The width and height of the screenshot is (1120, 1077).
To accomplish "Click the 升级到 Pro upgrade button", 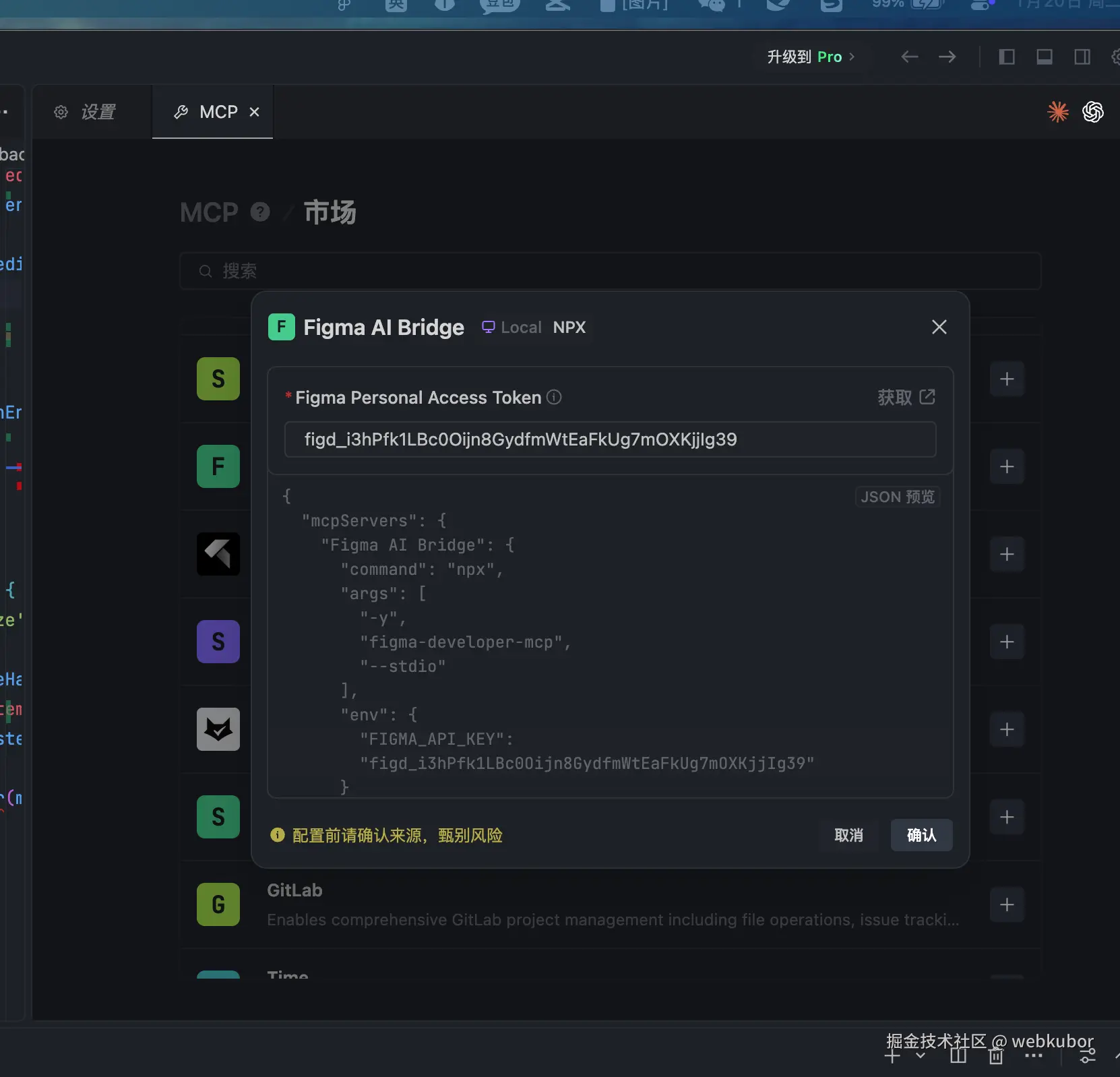I will click(x=811, y=57).
